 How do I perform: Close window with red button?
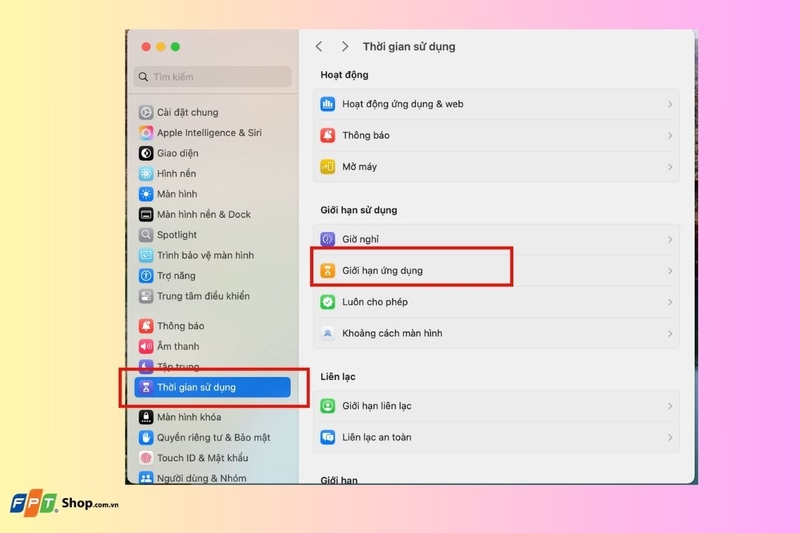pos(146,47)
